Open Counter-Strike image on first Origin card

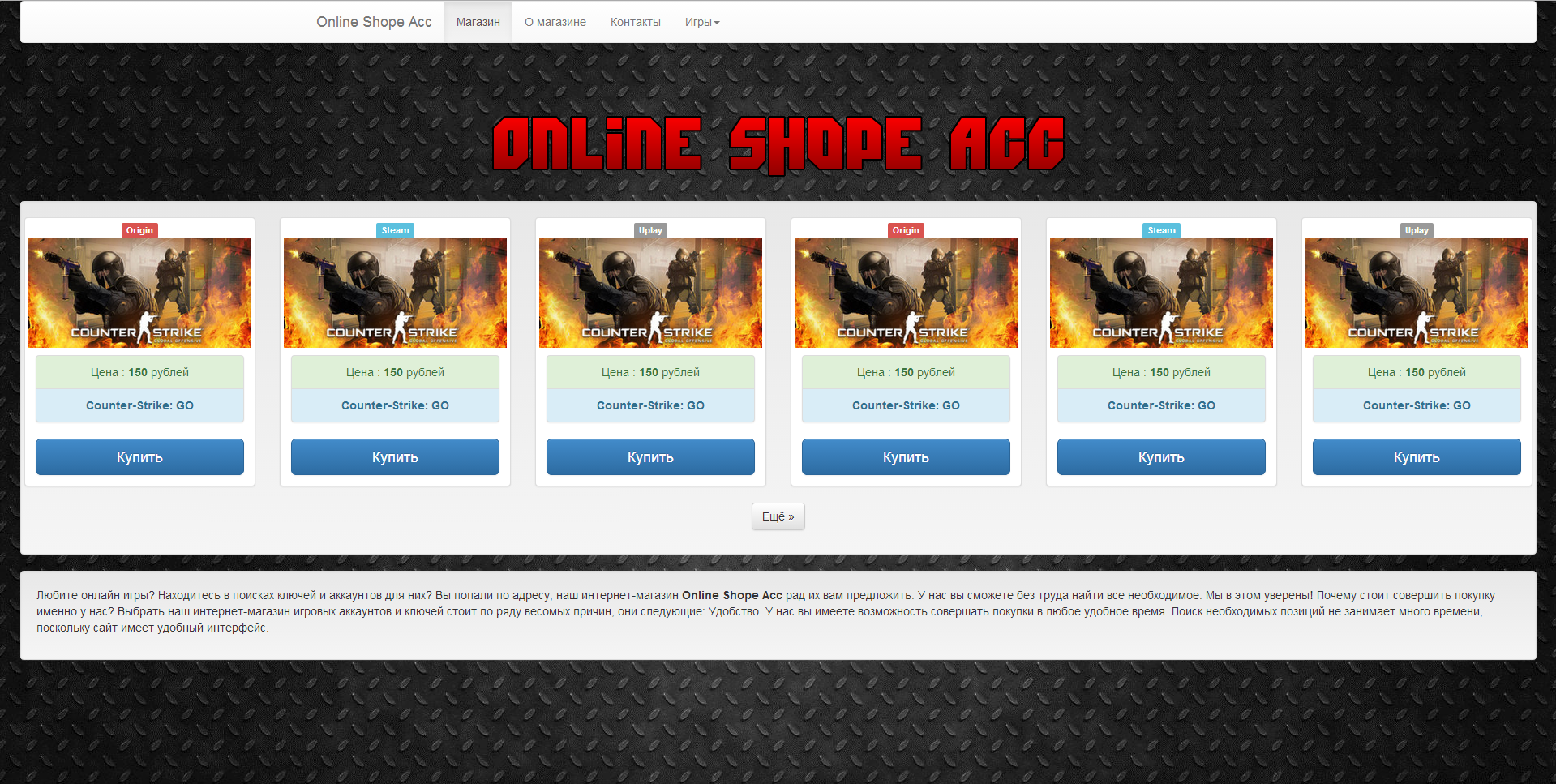(139, 293)
